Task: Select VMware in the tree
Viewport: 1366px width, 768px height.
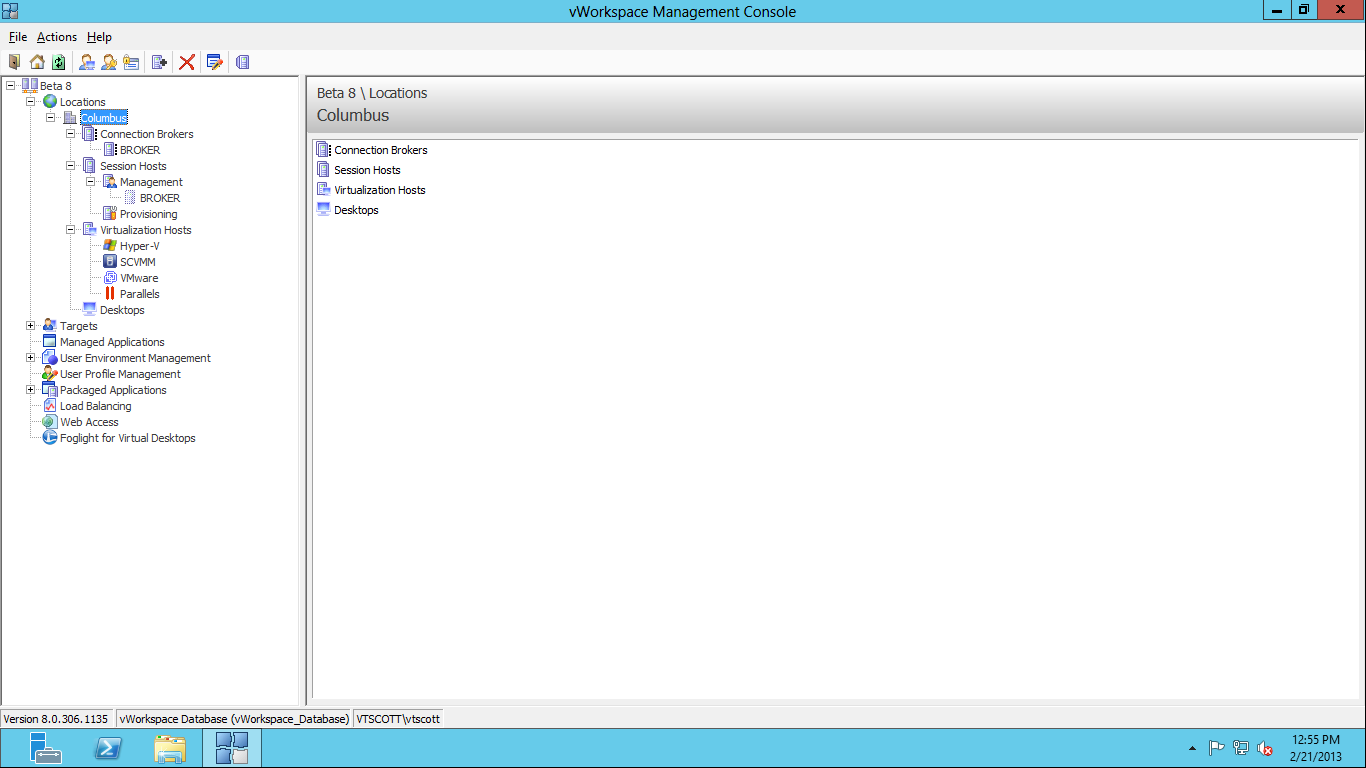Action: 139,278
